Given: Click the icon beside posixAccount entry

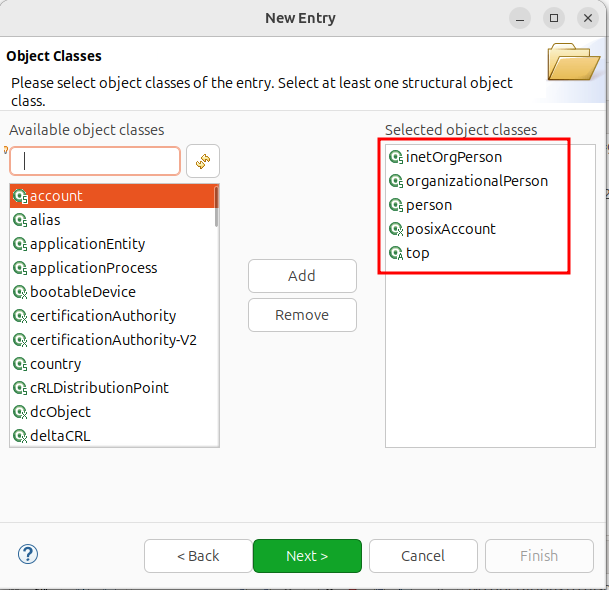Looking at the screenshot, I should click(395, 229).
